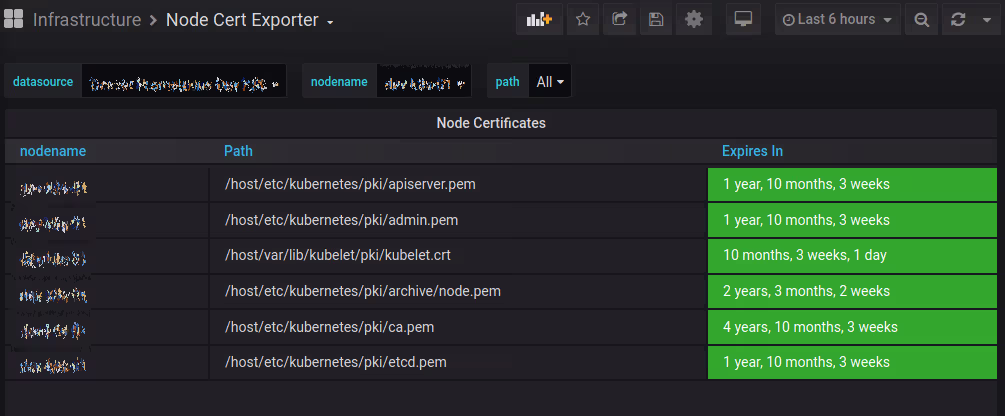1005x416 pixels.
Task: Click the refresh dashboard icon
Action: (x=957, y=20)
